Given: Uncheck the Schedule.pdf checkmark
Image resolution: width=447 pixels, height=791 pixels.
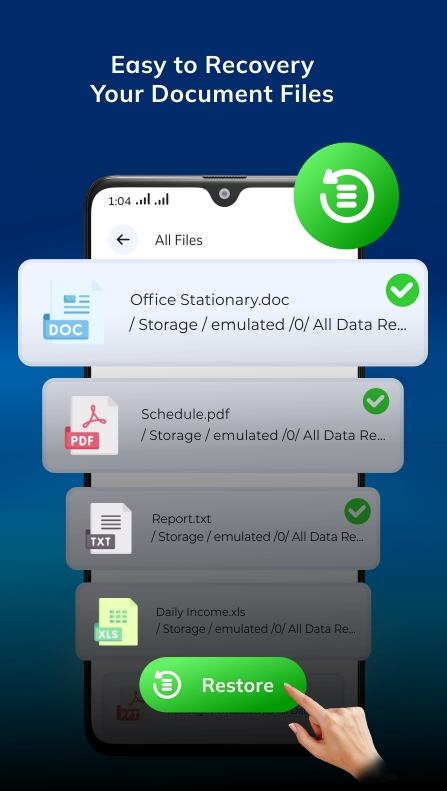Looking at the screenshot, I should (x=376, y=401).
